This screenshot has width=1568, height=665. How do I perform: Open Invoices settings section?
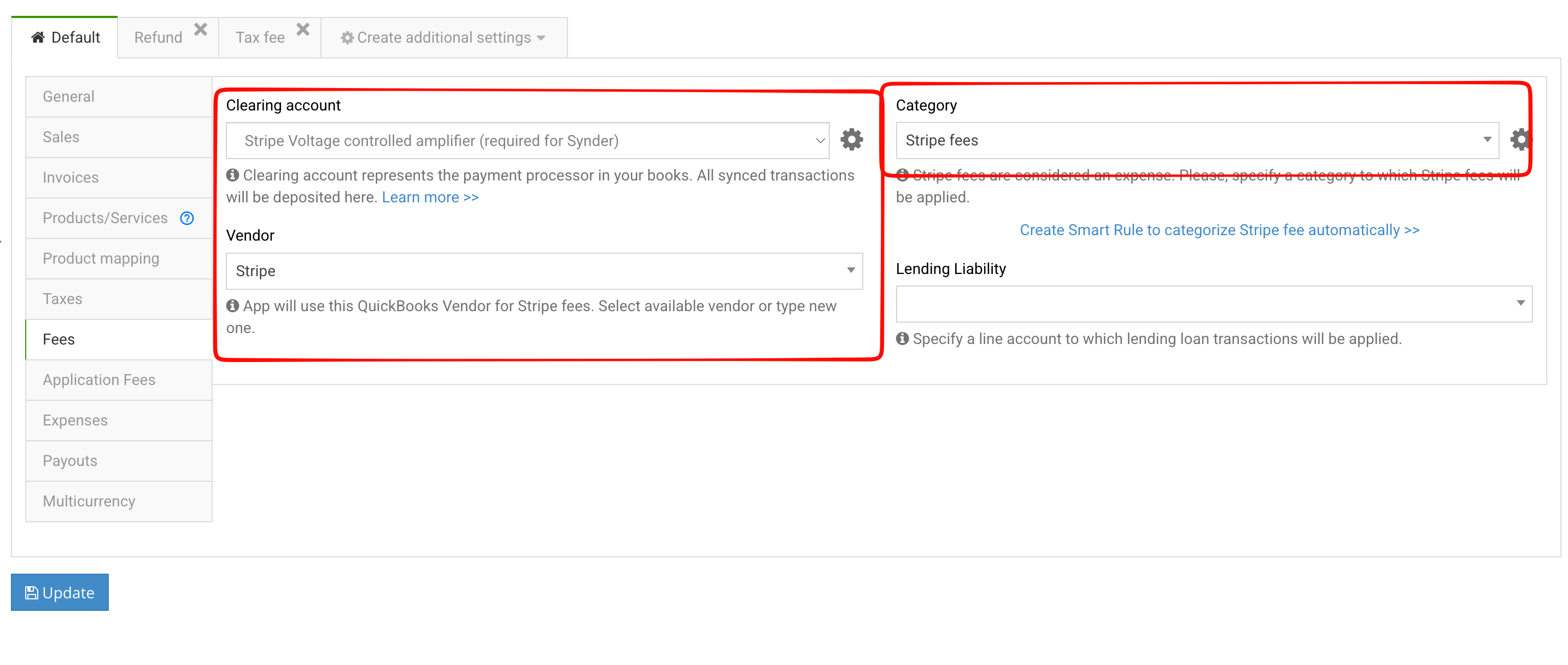point(119,178)
